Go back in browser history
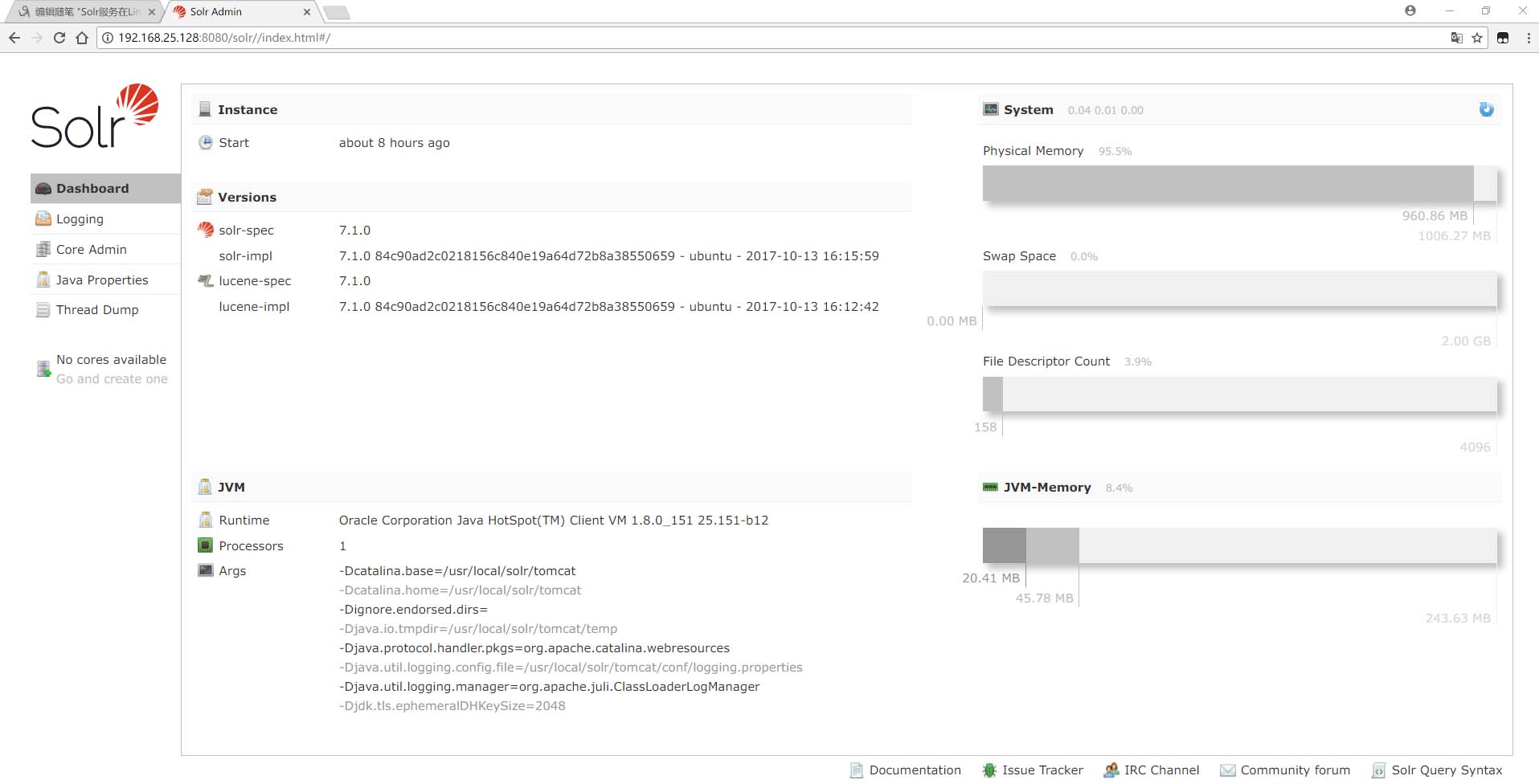The height and width of the screenshot is (784, 1539). 14,38
